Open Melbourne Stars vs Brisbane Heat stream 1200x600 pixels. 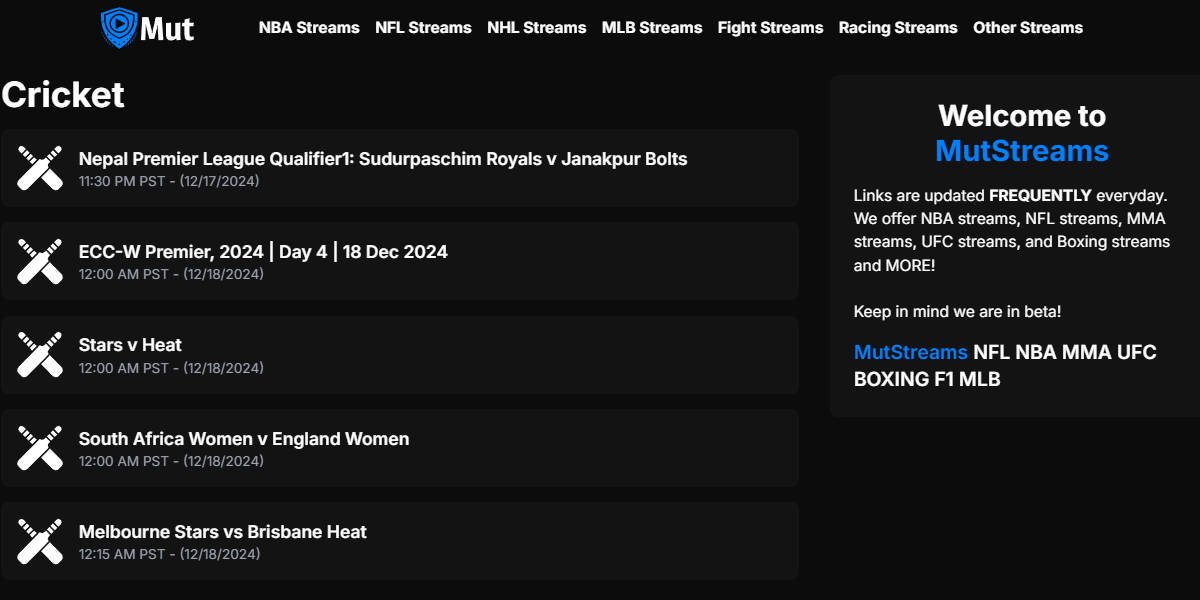tap(223, 532)
